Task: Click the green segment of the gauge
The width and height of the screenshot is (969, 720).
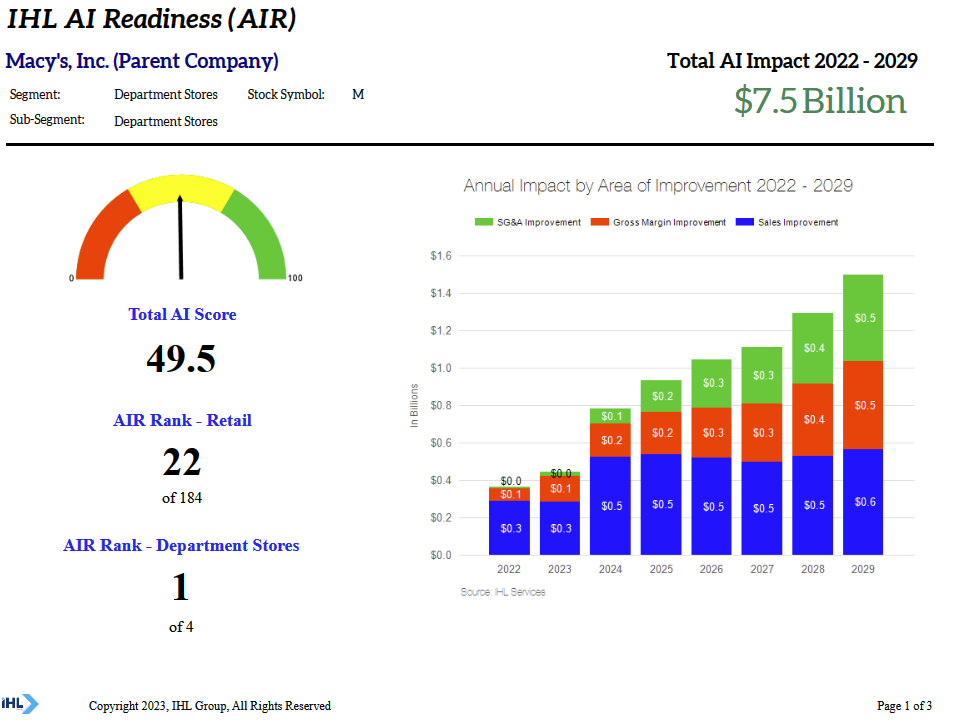Action: [x=260, y=237]
